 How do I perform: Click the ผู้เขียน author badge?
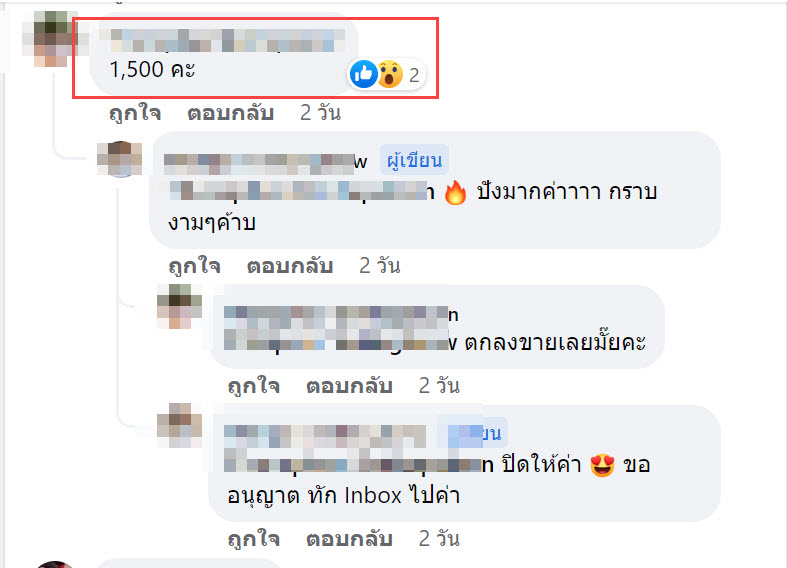[414, 161]
